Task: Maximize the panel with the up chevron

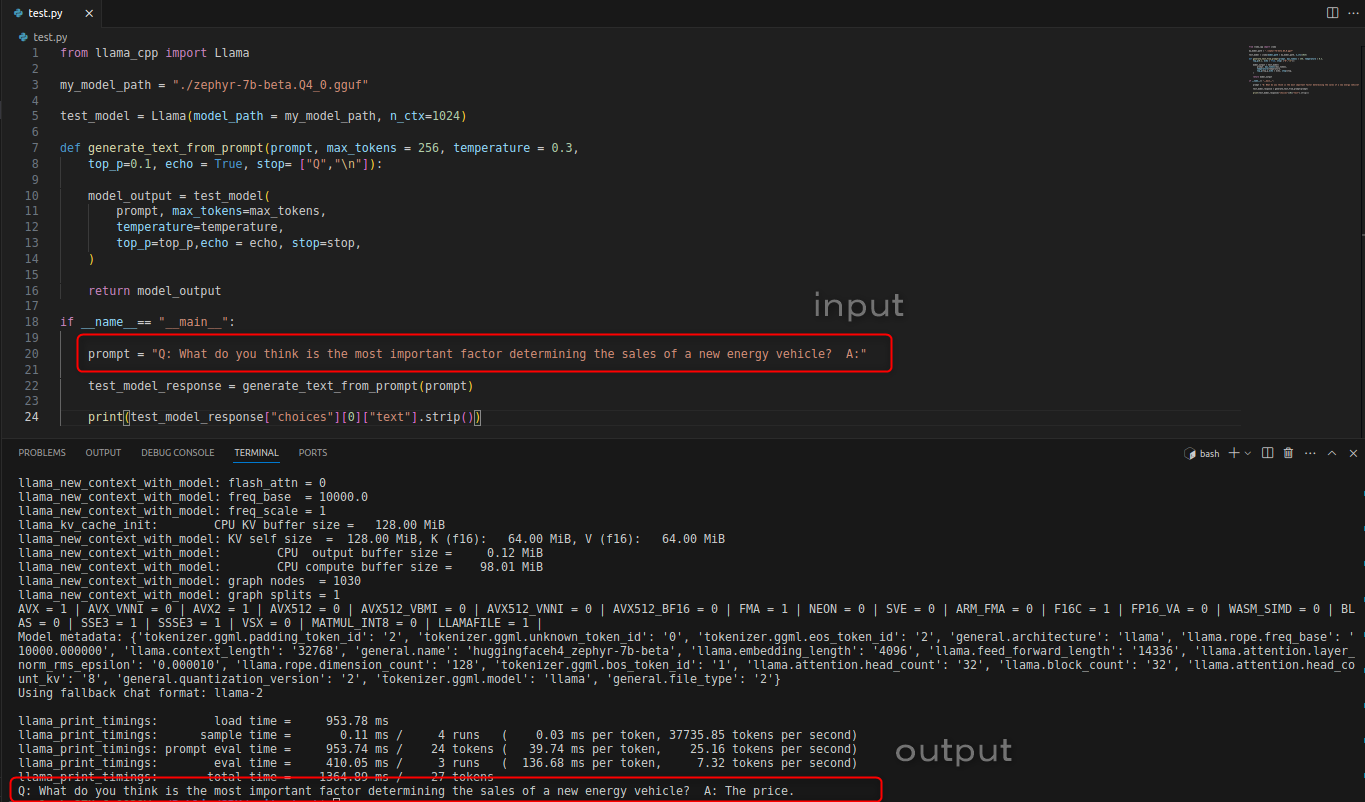Action: [1331, 453]
